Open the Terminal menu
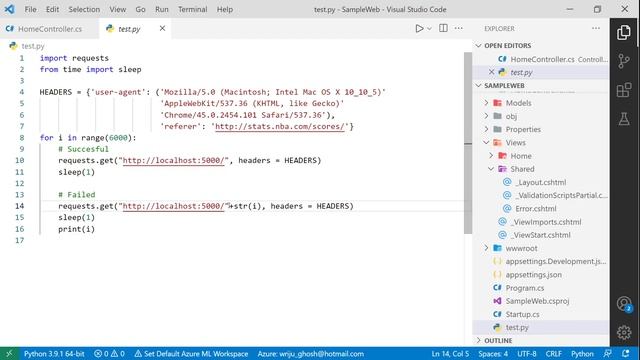 point(193,9)
